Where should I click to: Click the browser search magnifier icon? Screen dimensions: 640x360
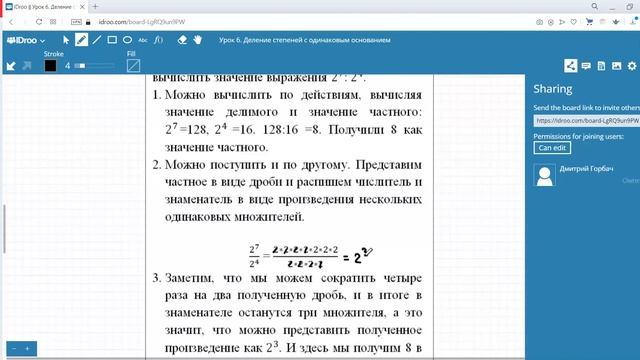click(595, 7)
